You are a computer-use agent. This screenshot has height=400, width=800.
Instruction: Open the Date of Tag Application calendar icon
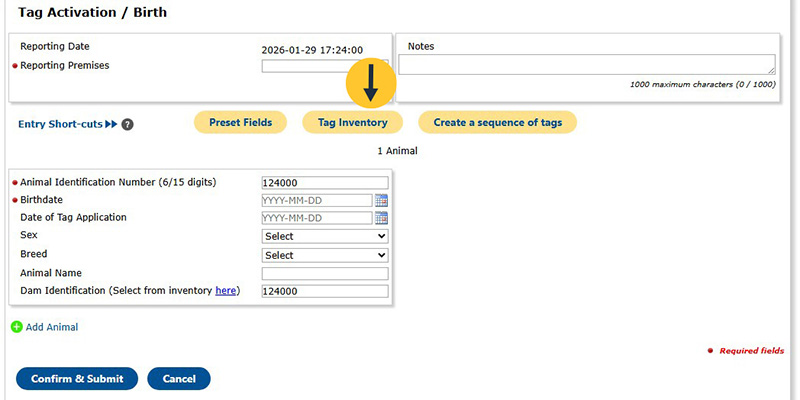381,218
